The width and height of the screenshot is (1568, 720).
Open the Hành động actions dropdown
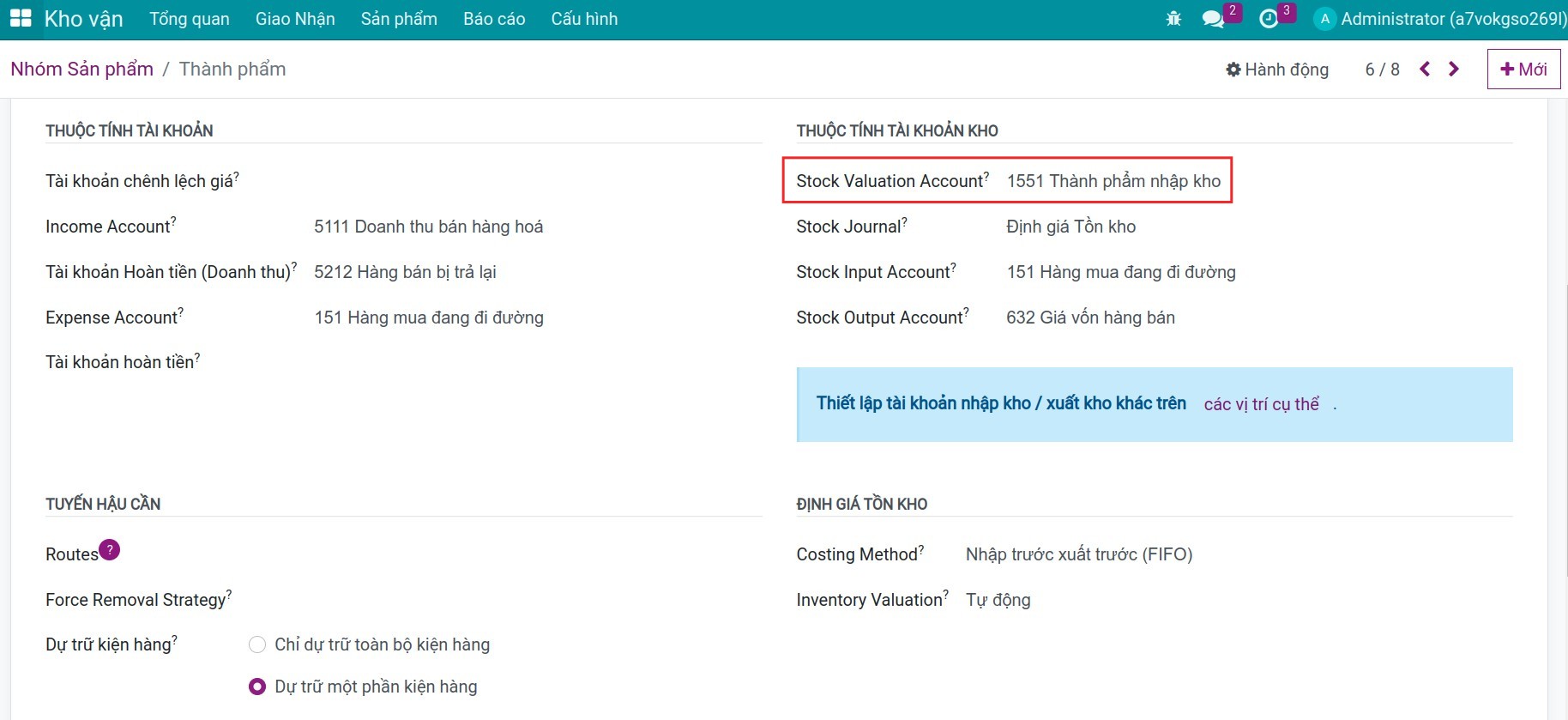click(x=1277, y=70)
